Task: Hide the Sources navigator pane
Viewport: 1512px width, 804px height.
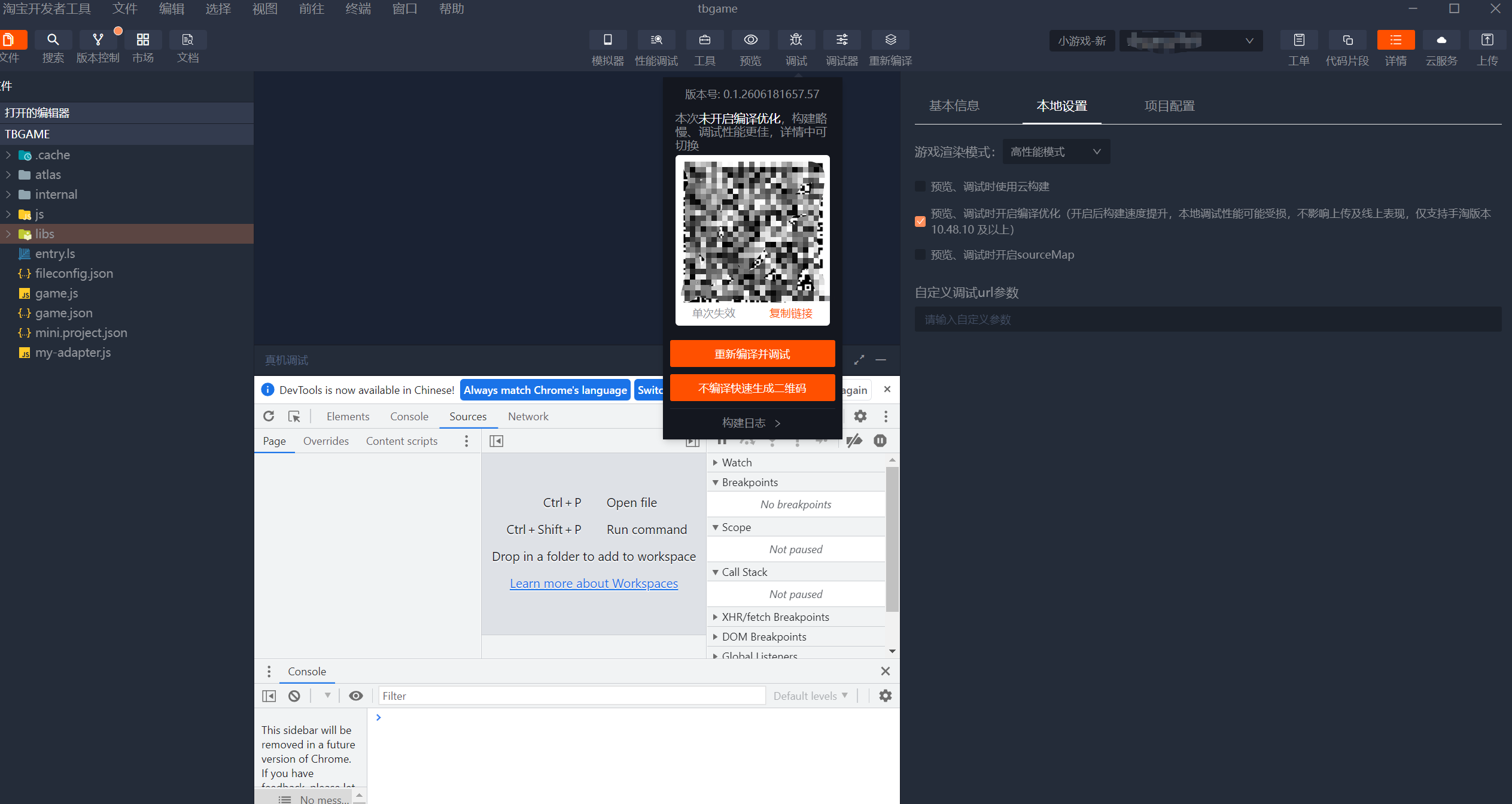Action: (x=496, y=441)
